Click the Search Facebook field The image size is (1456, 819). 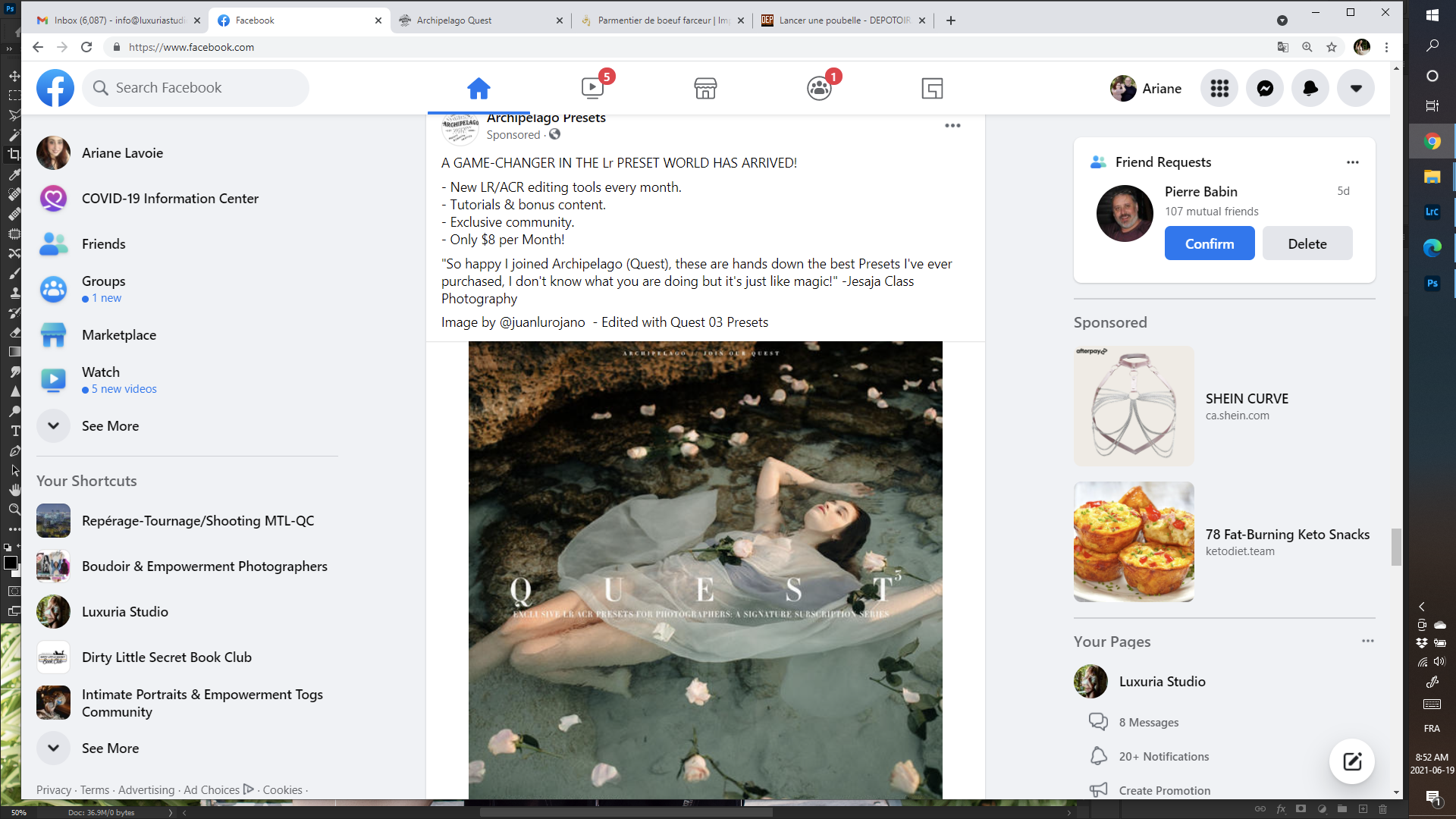coord(197,88)
